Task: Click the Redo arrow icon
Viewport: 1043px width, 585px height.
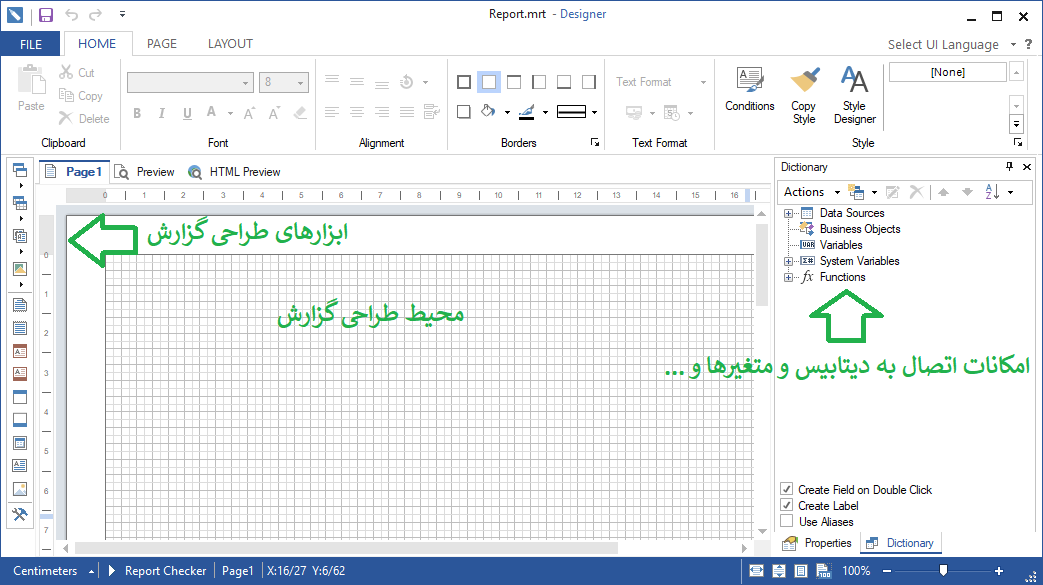Action: (x=96, y=15)
